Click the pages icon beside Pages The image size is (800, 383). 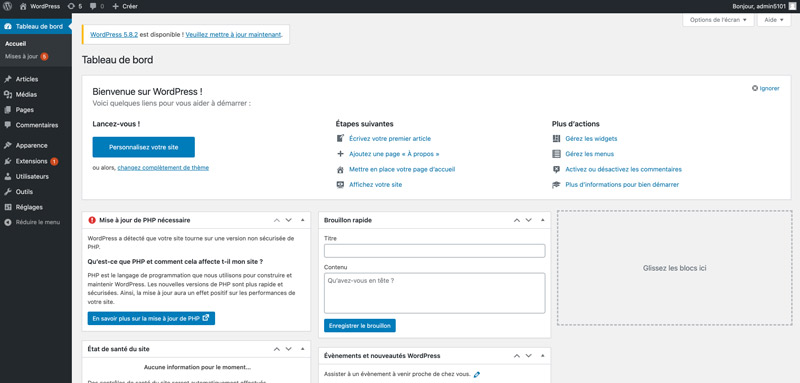pyautogui.click(x=8, y=110)
